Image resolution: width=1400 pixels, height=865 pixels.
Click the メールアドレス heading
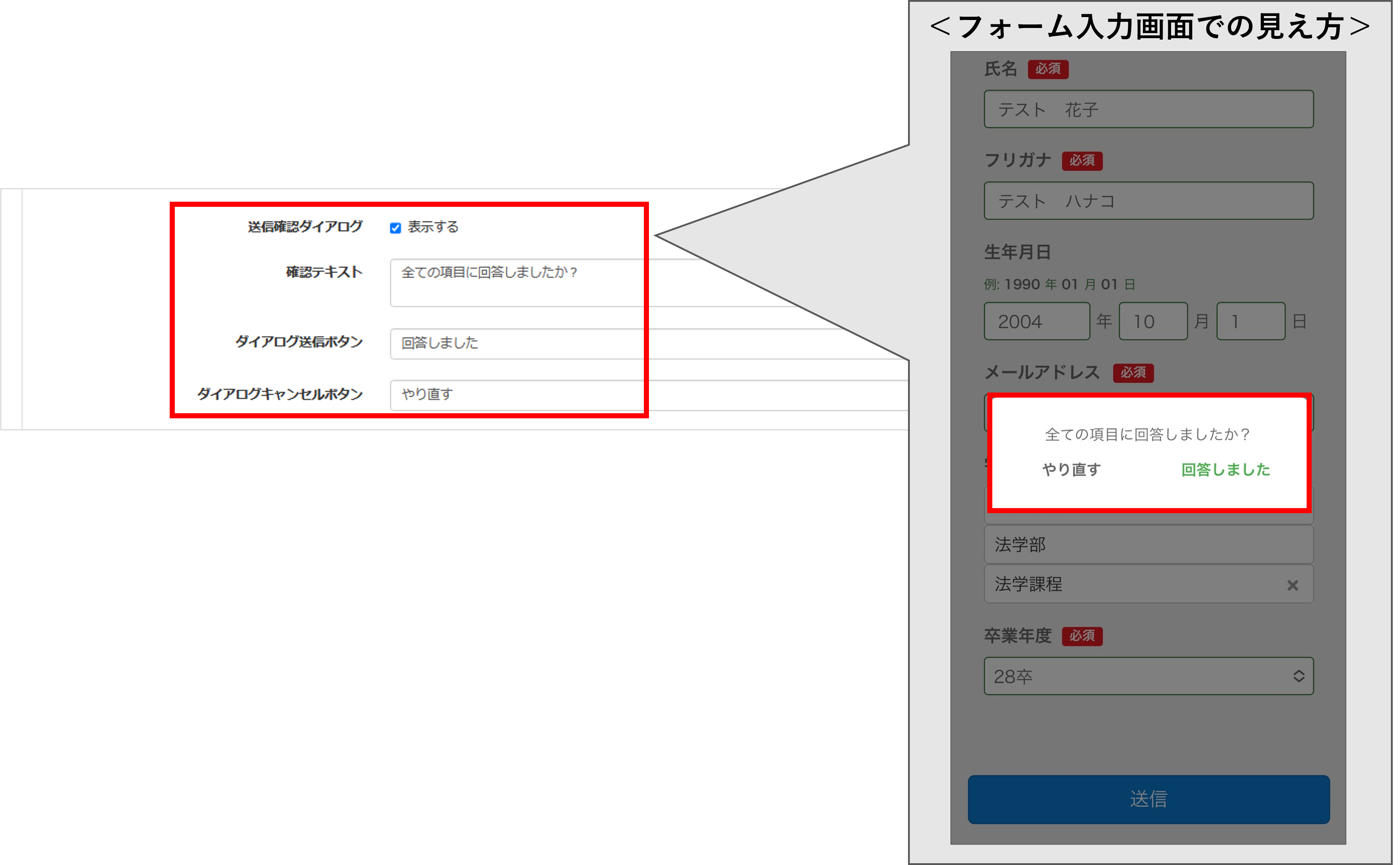pos(1042,373)
